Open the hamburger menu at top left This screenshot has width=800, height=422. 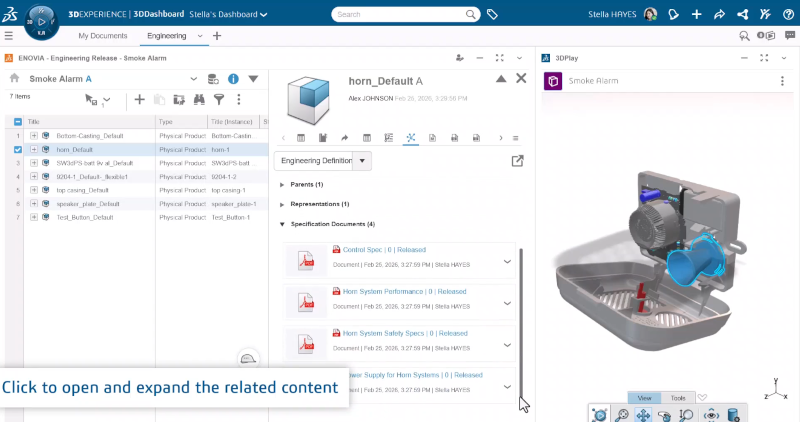9,36
